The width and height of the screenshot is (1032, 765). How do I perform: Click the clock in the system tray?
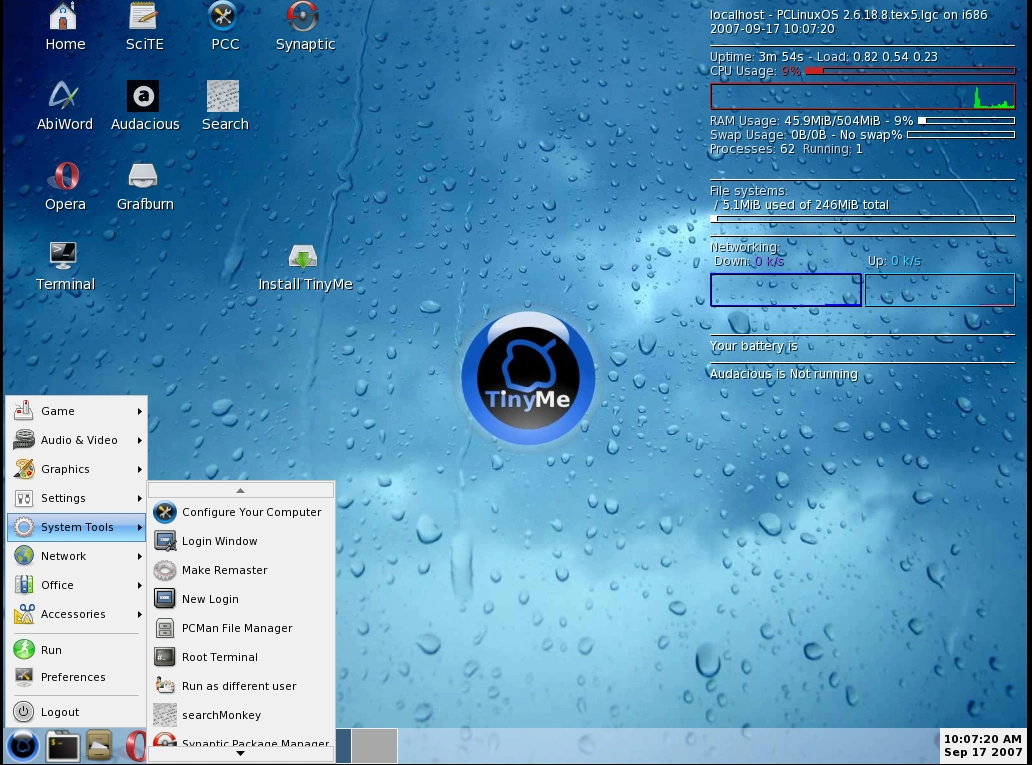pos(983,746)
